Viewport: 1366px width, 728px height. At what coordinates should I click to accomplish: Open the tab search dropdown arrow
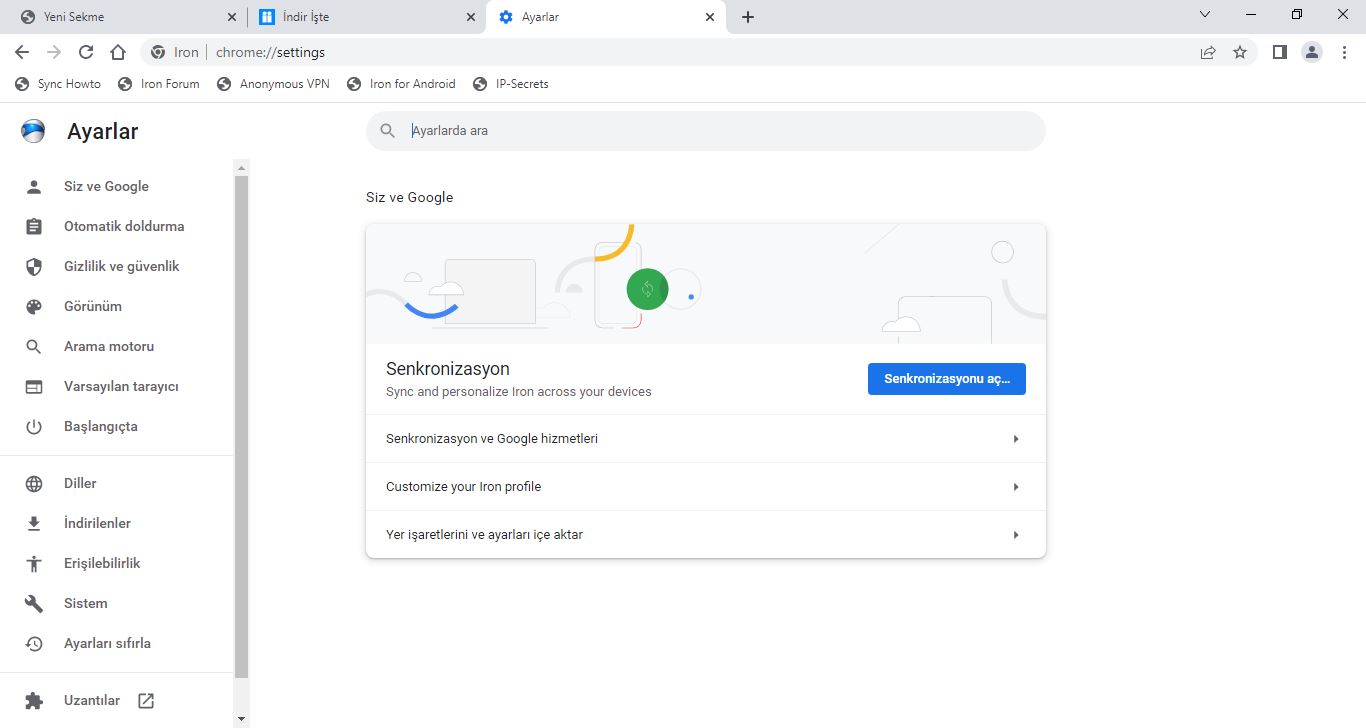(x=1205, y=14)
